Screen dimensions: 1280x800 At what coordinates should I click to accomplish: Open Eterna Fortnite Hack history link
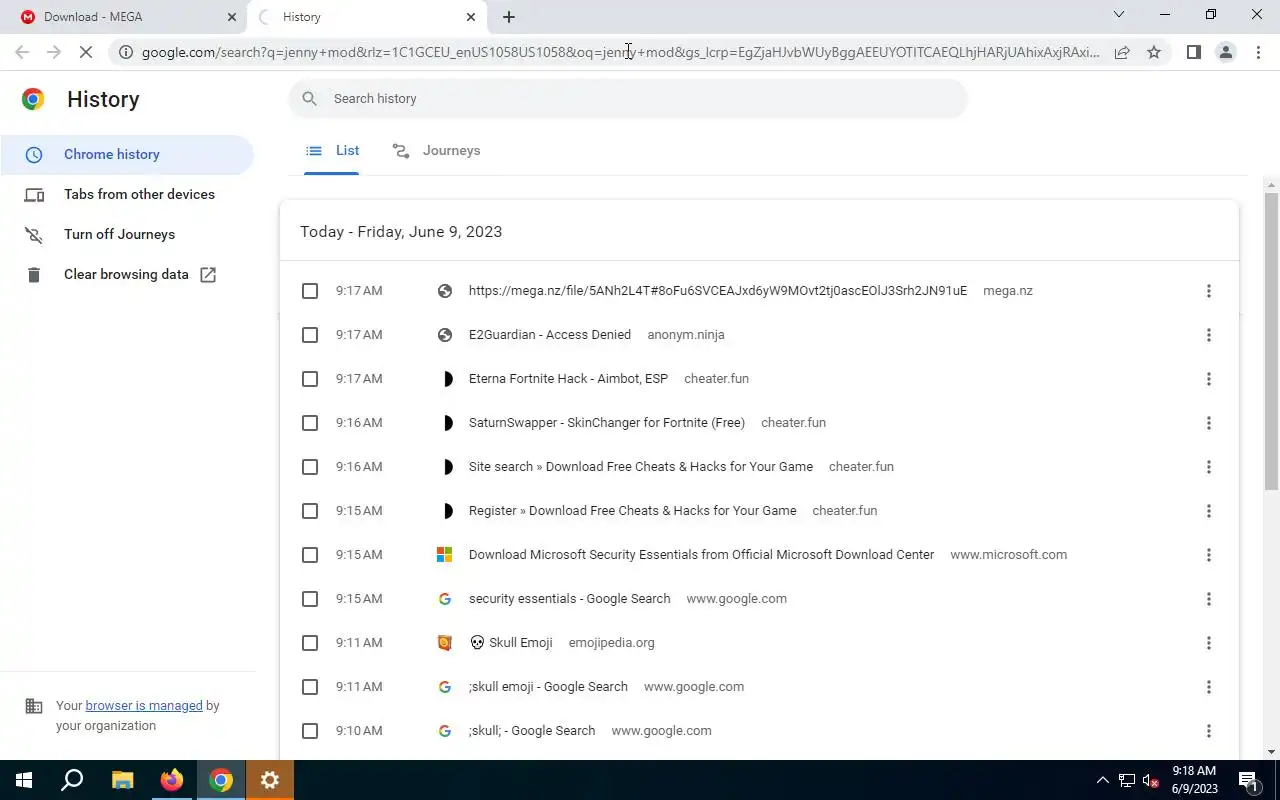tap(568, 379)
